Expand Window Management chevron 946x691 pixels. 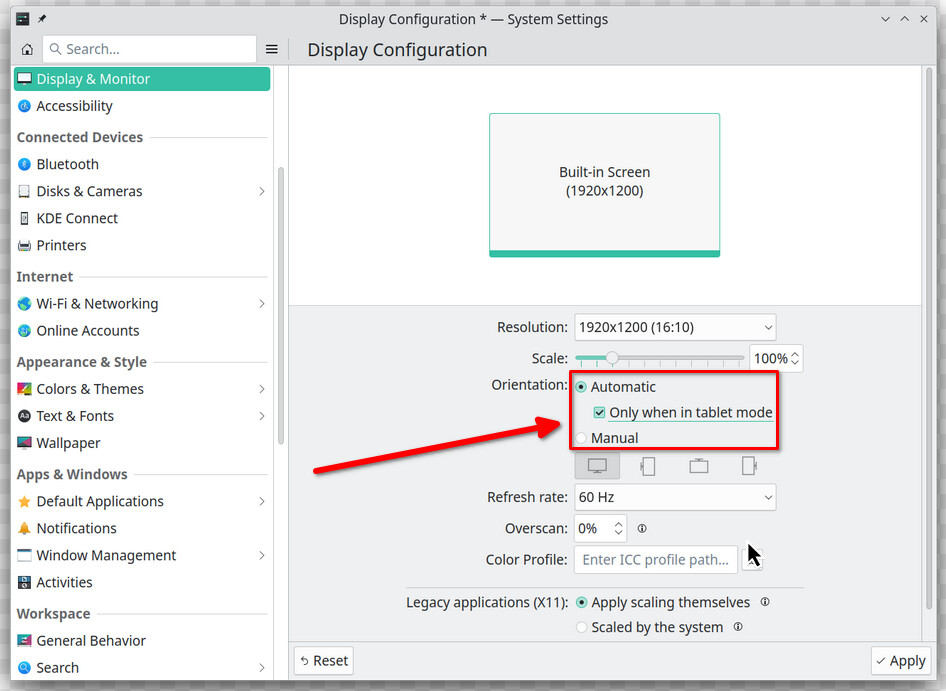pos(262,555)
